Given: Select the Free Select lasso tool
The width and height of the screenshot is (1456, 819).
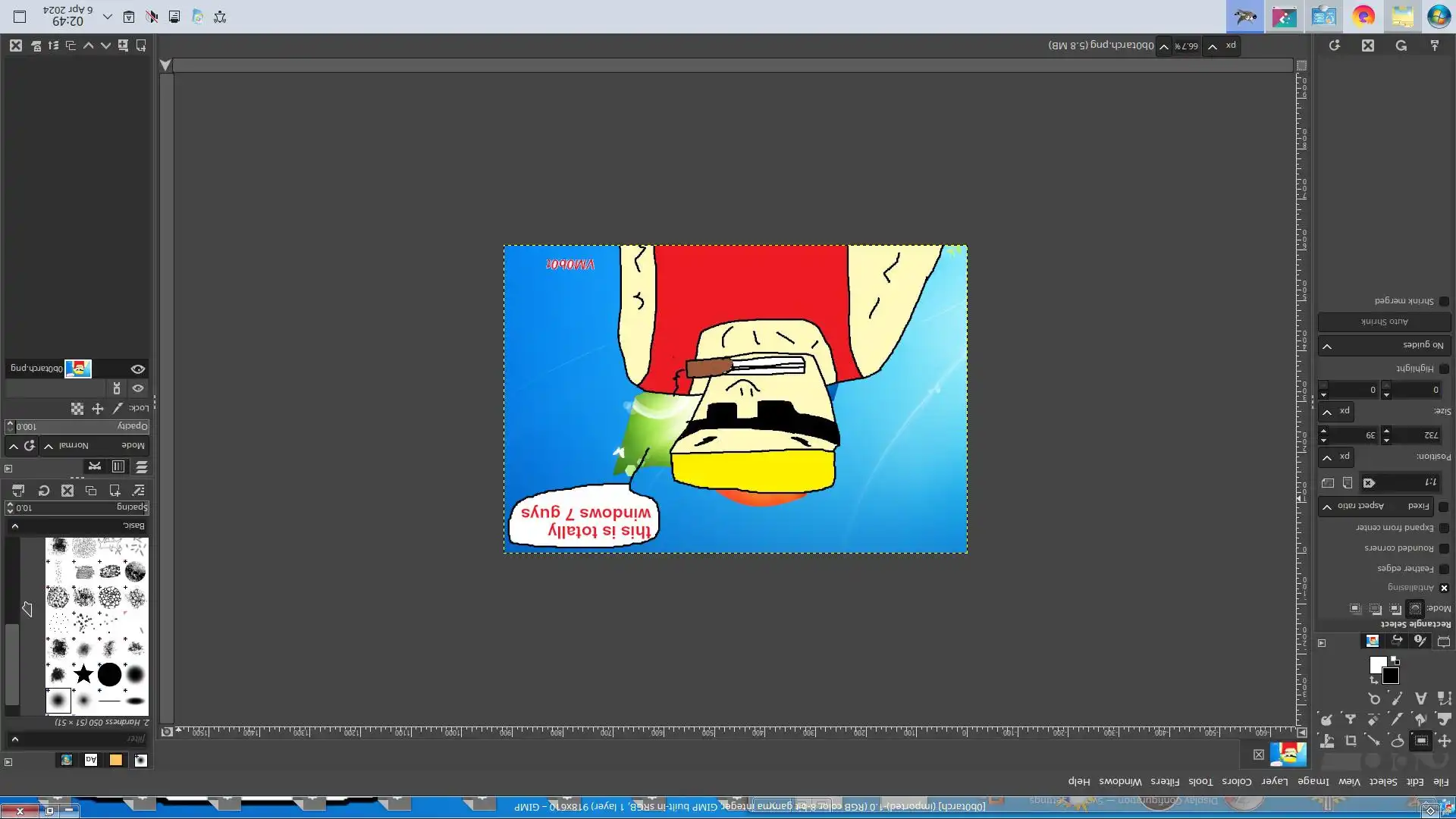Looking at the screenshot, I should pos(1398,741).
